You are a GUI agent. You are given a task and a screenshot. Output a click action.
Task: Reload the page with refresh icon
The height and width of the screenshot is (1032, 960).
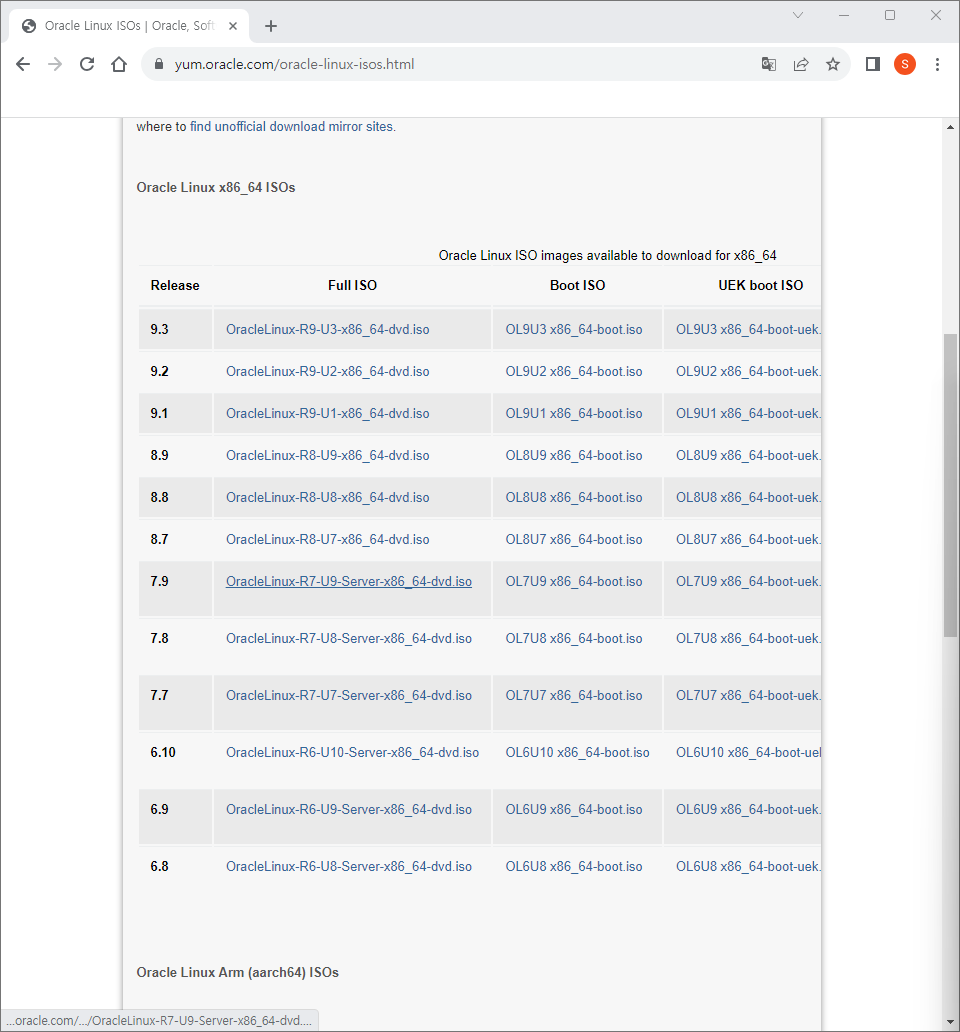(87, 64)
